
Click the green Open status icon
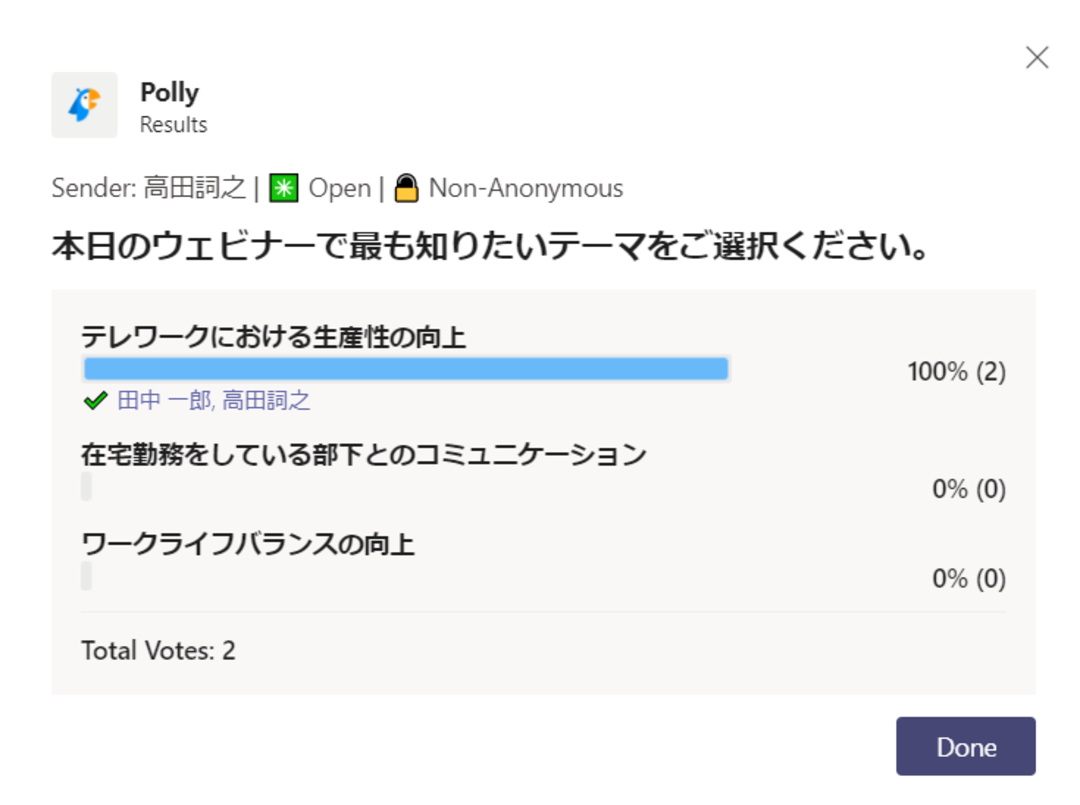click(284, 188)
